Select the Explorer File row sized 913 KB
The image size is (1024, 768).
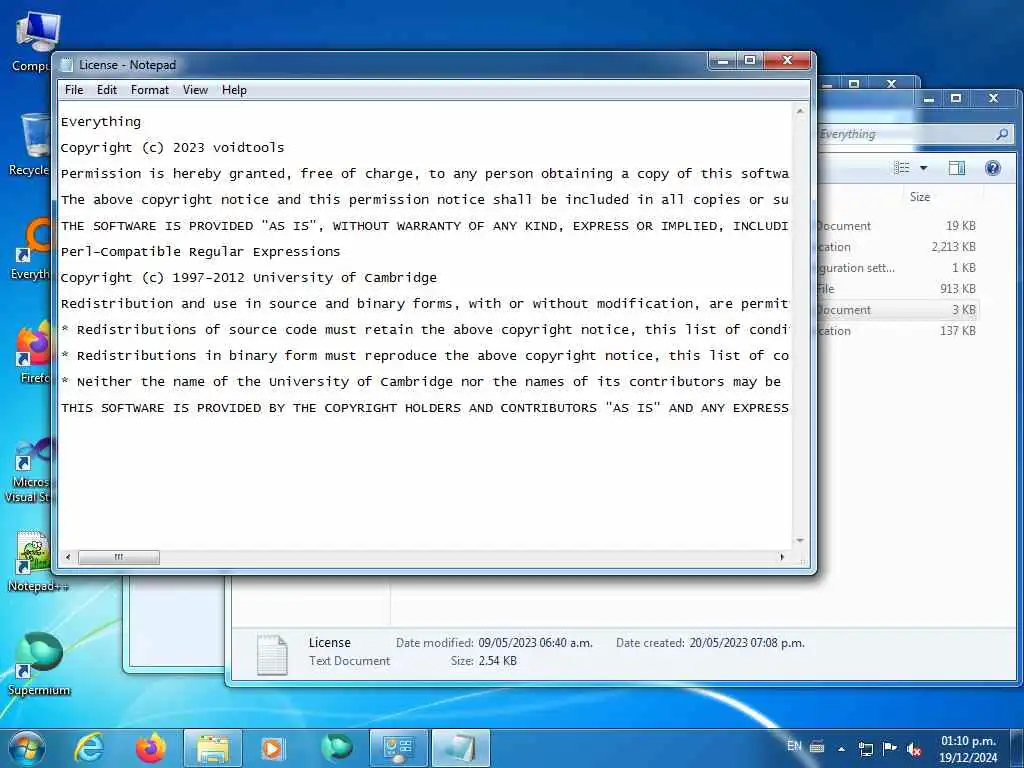tap(897, 289)
